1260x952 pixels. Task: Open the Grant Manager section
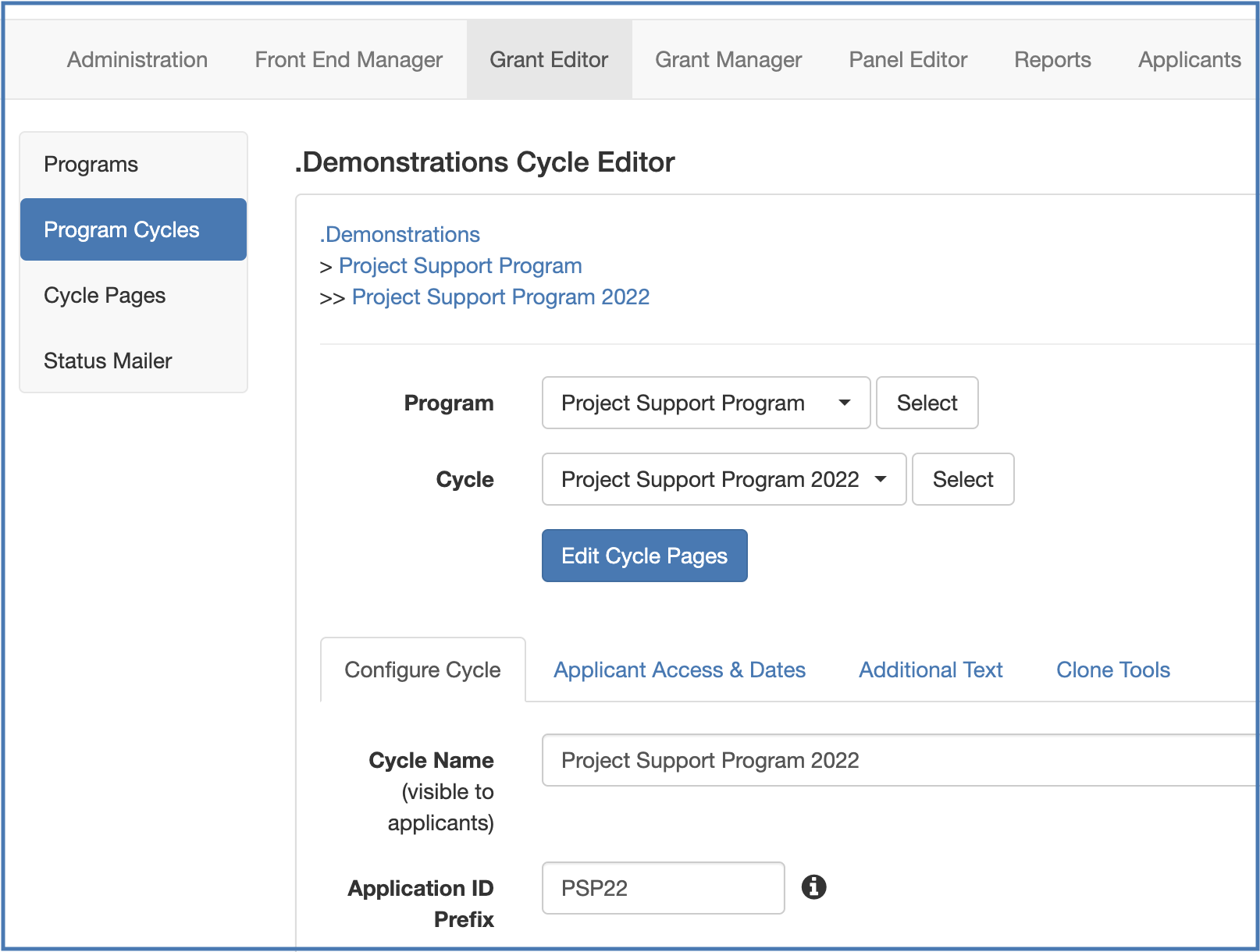[728, 60]
